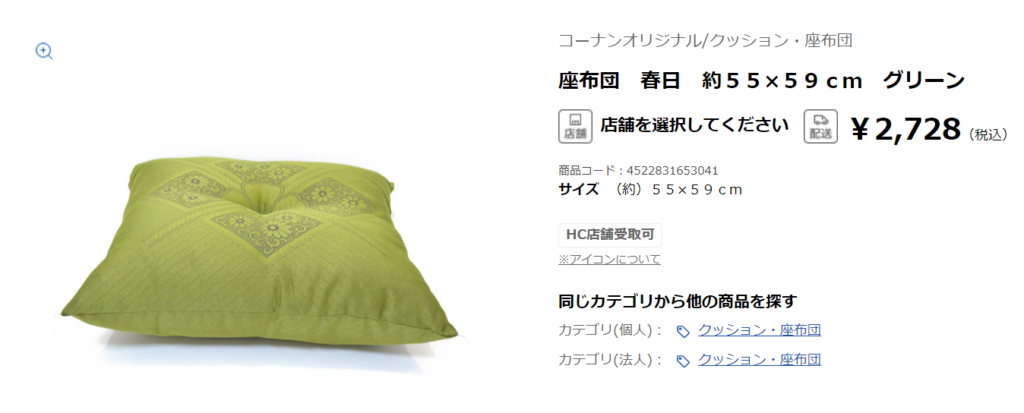This screenshot has height=413, width=1024.
Task: Click the tag icon beside カテゴリ(個人)
Action: (682, 331)
